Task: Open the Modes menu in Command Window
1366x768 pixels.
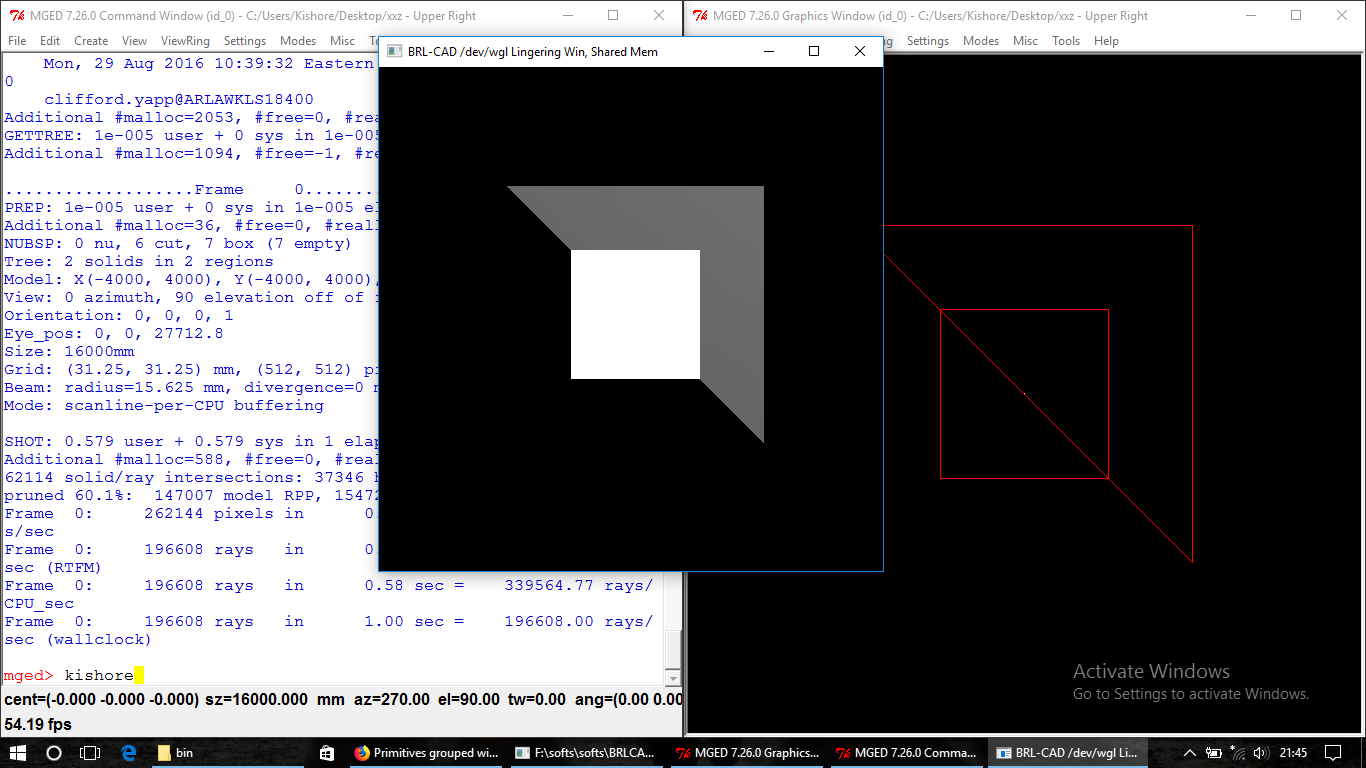Action: point(298,41)
